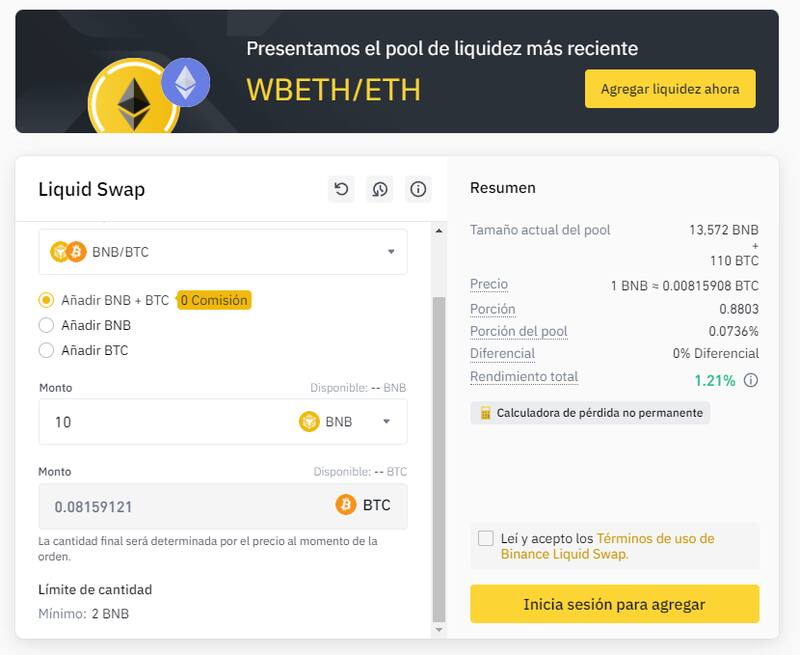
Task: Click the info icon next to 1.21%
Action: 751,380
